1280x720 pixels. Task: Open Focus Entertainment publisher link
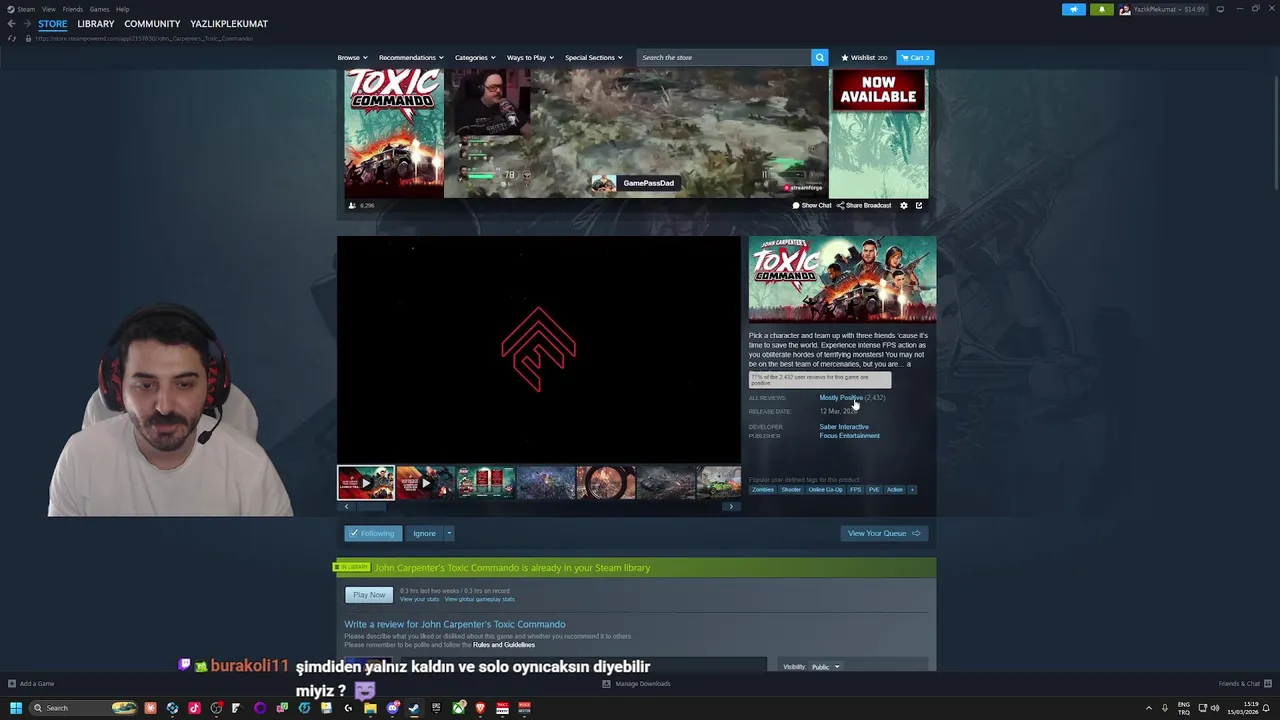[x=850, y=436]
